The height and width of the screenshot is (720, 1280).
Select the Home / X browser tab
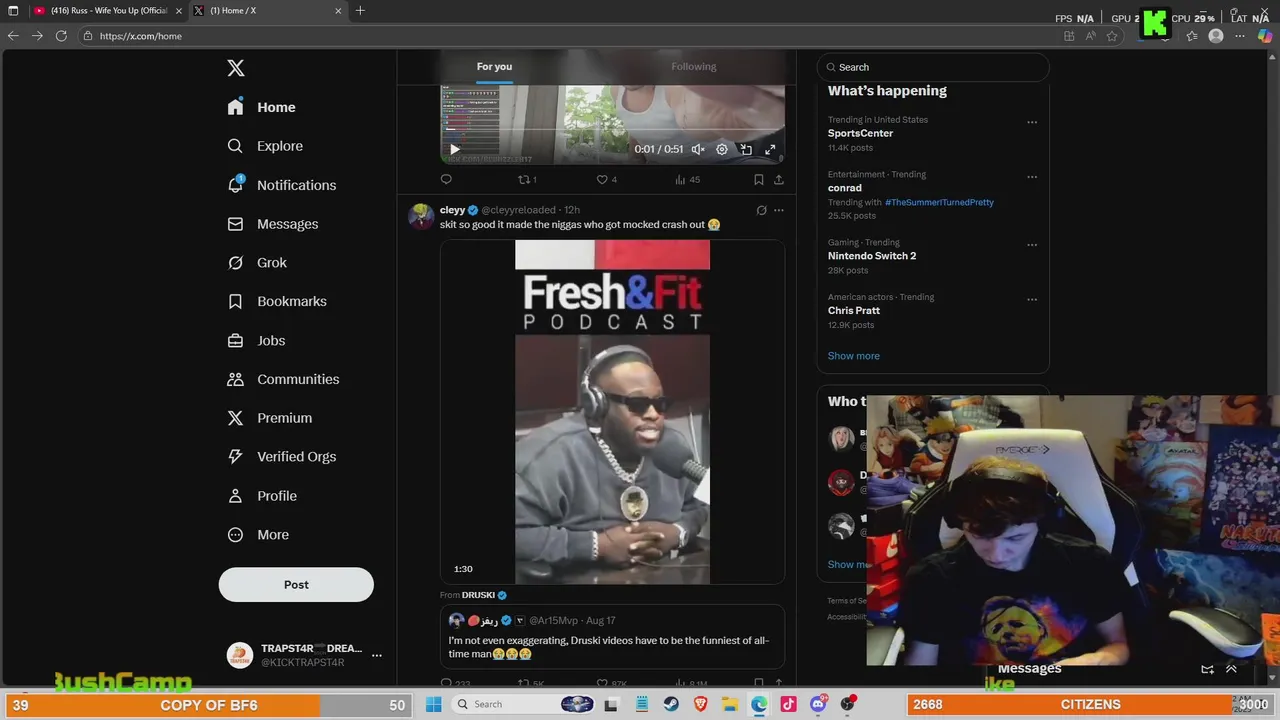click(x=267, y=11)
